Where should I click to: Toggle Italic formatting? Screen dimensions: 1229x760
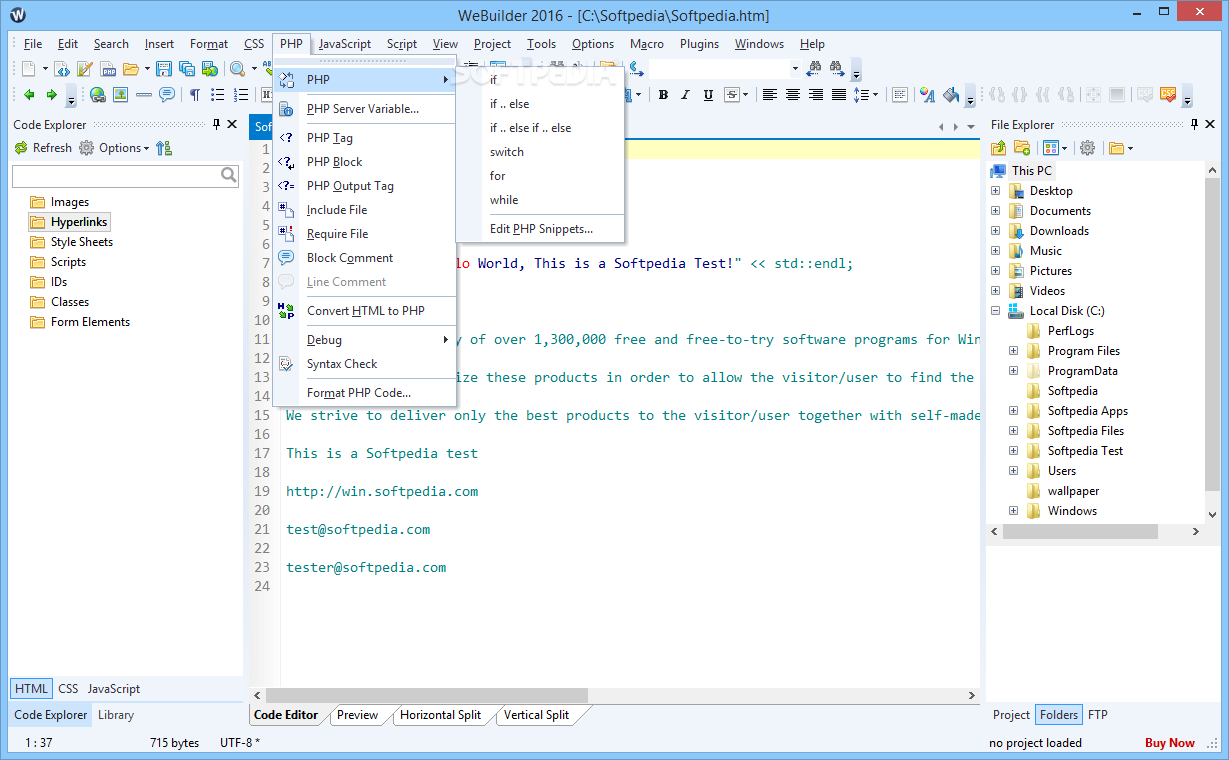click(x=685, y=95)
